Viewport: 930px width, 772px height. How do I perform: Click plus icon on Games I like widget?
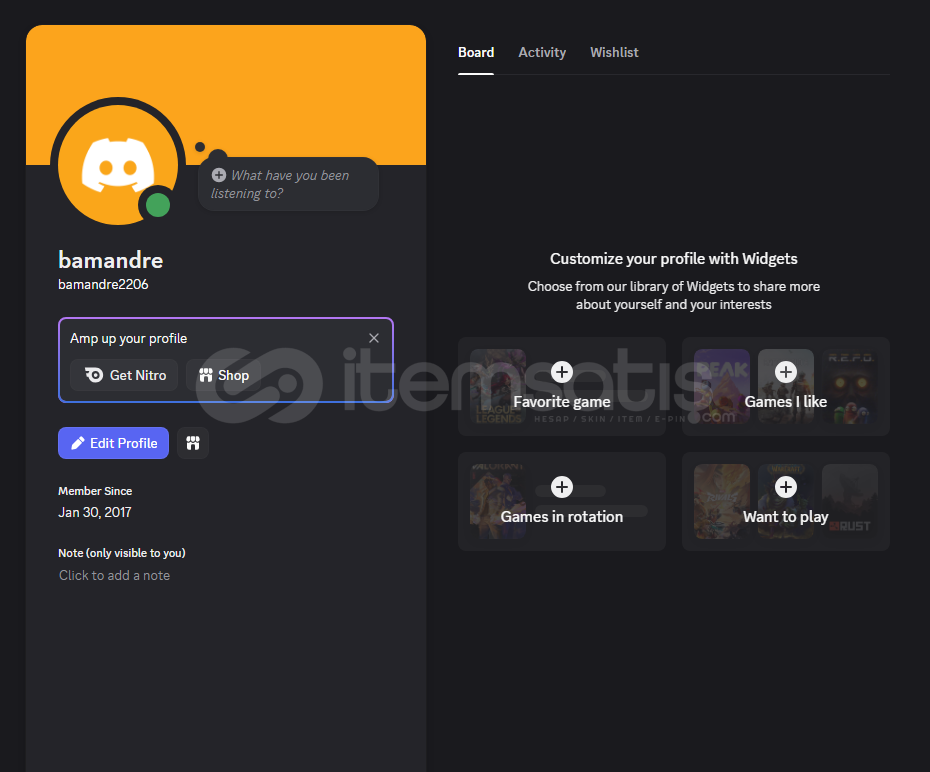pos(786,372)
